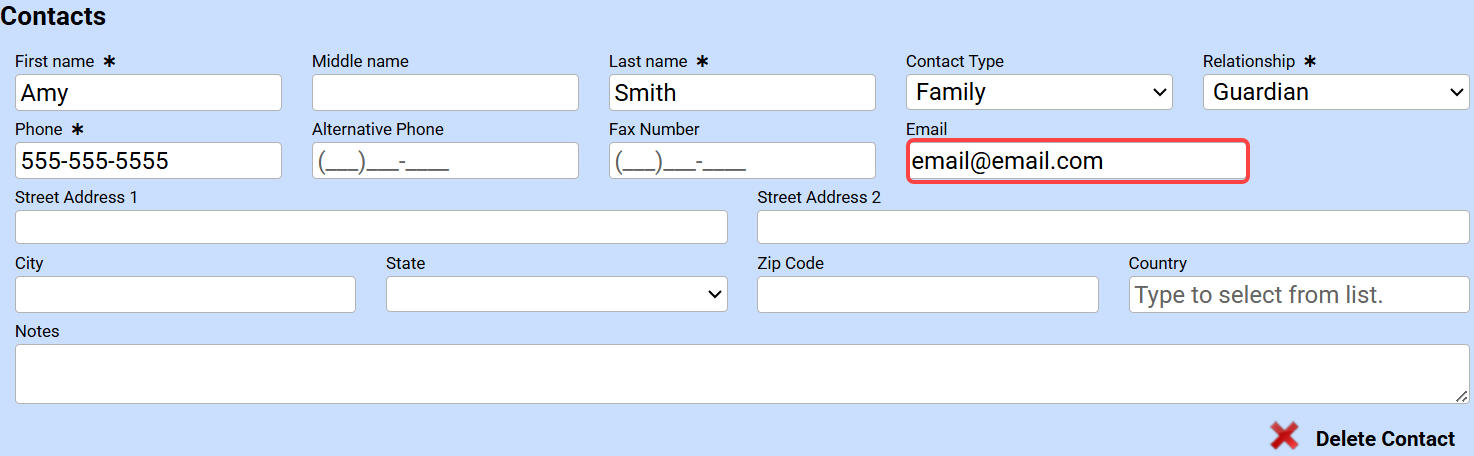
Task: Open the Contact Type dropdown
Action: pos(1039,92)
